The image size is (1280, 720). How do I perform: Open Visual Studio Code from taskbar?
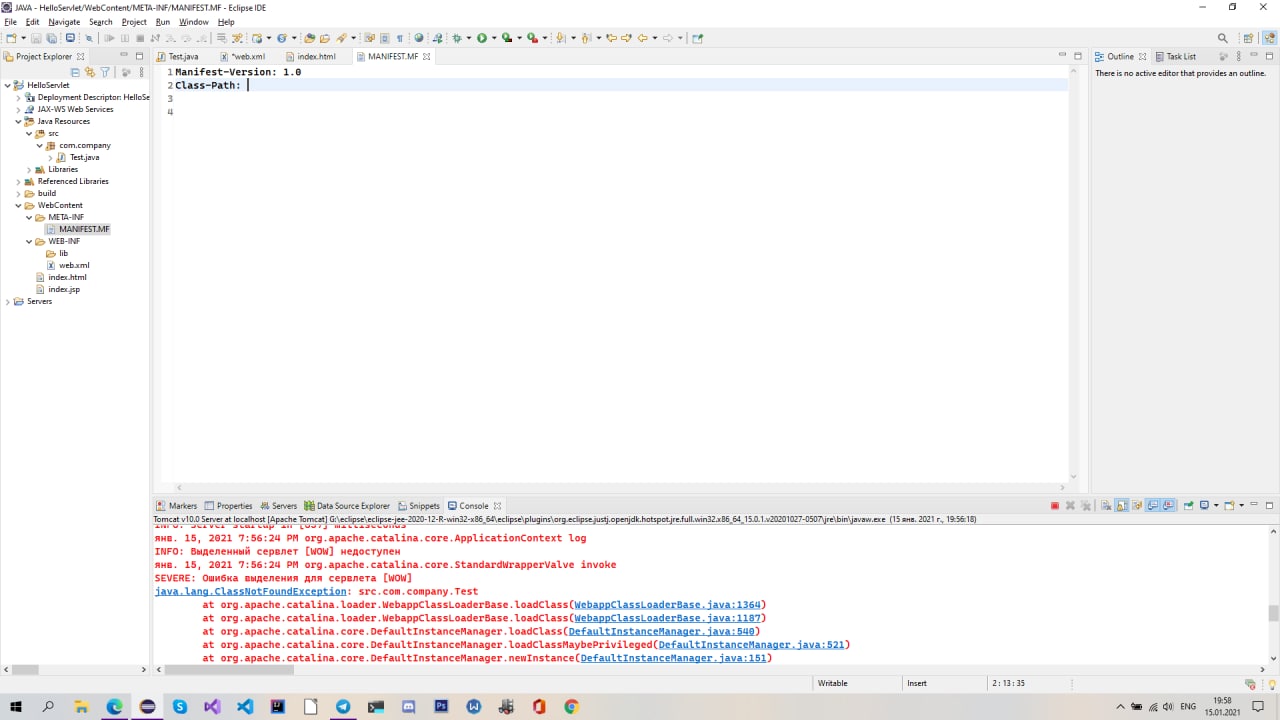coord(245,706)
